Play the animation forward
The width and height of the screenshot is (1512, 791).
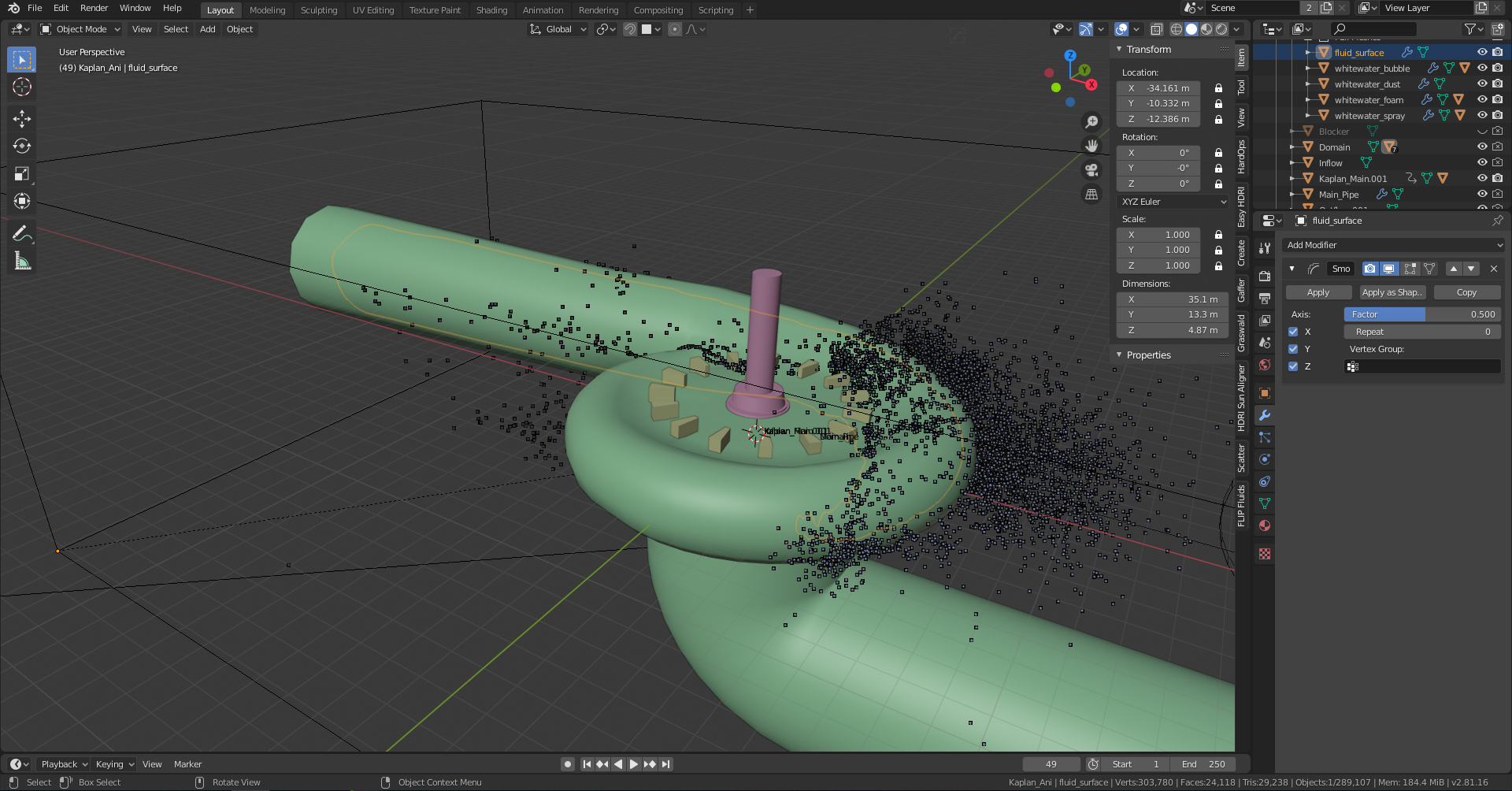634,764
